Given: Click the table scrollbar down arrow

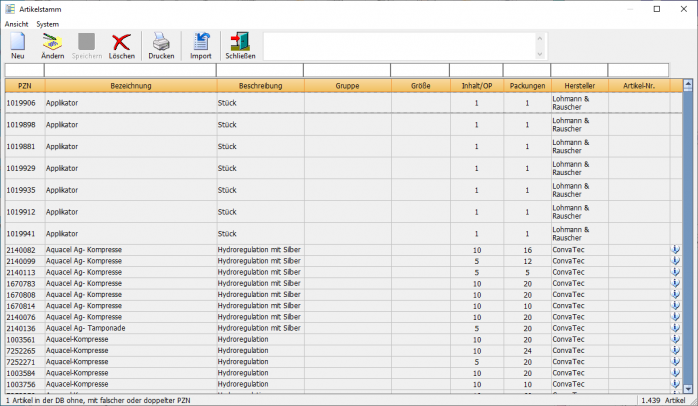Looking at the screenshot, I should tap(688, 389).
